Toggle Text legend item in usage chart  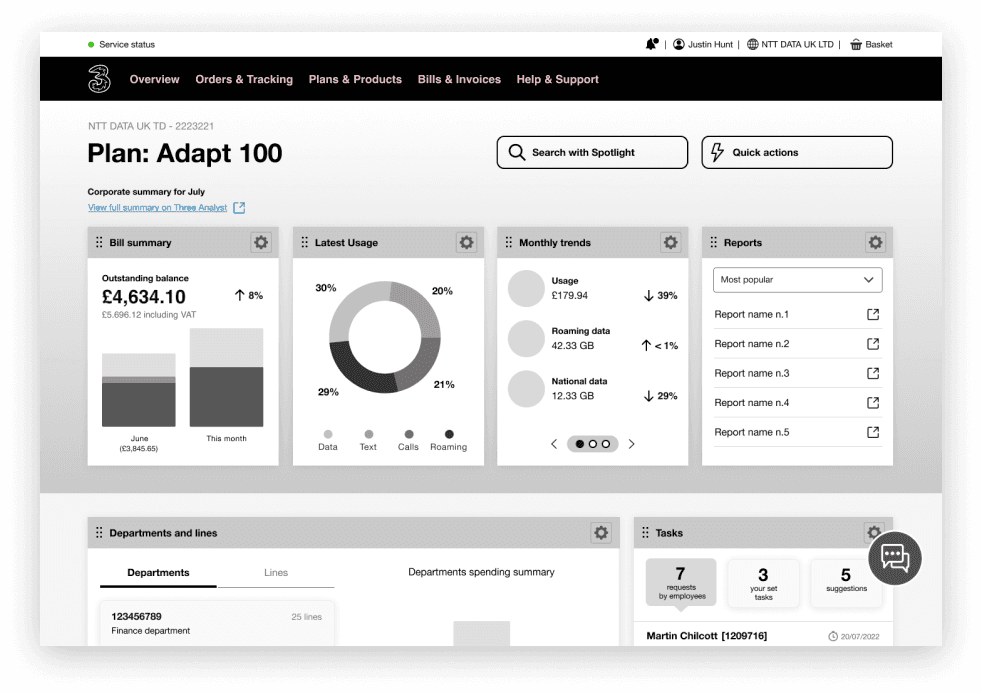[368, 440]
